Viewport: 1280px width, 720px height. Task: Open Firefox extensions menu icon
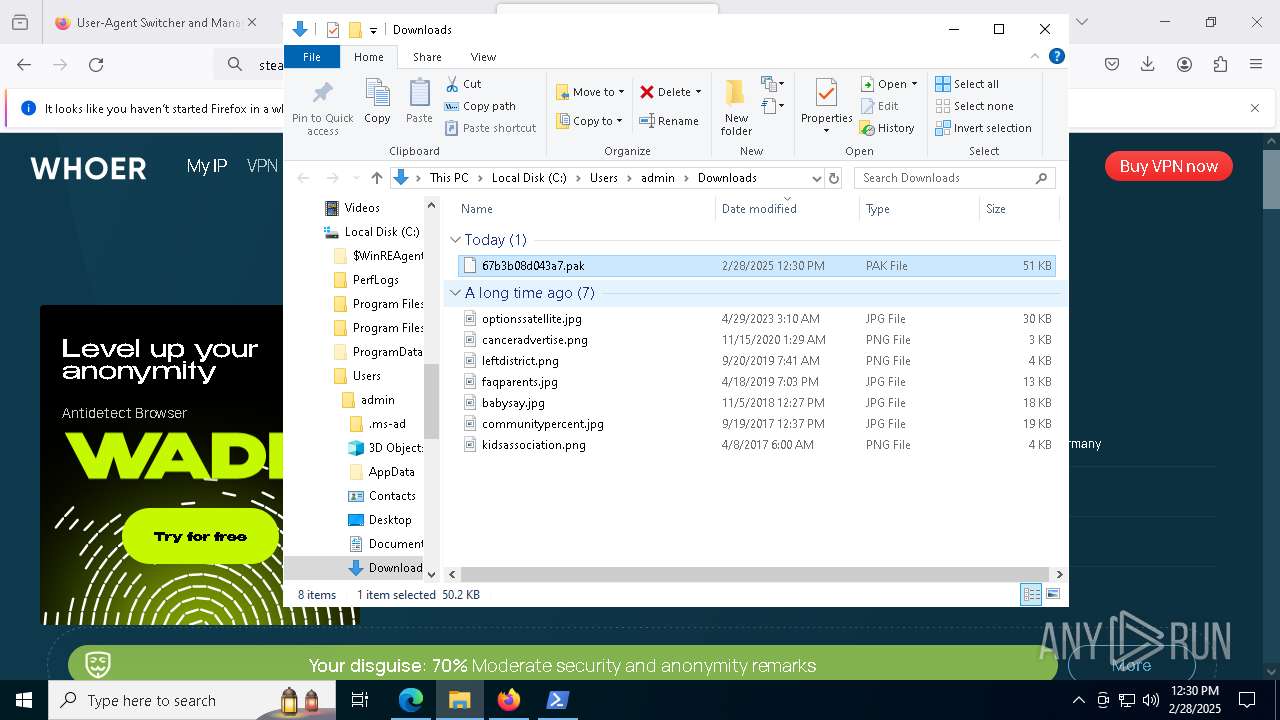[x=1220, y=65]
